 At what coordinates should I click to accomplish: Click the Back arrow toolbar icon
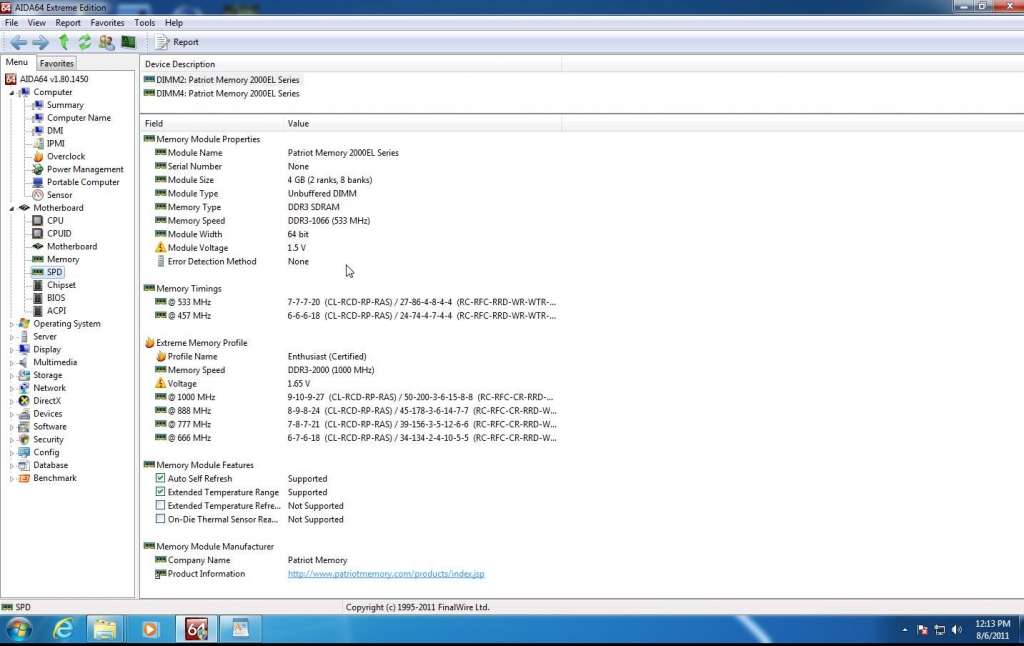coord(18,42)
